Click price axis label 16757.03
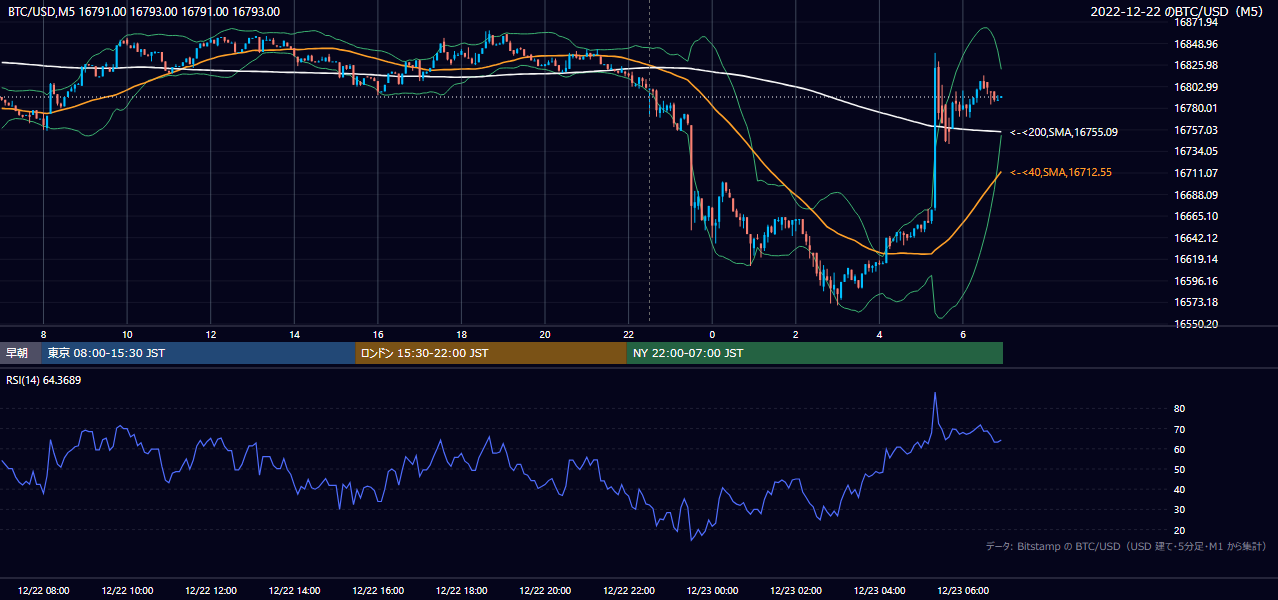1278x600 pixels. [x=1196, y=130]
